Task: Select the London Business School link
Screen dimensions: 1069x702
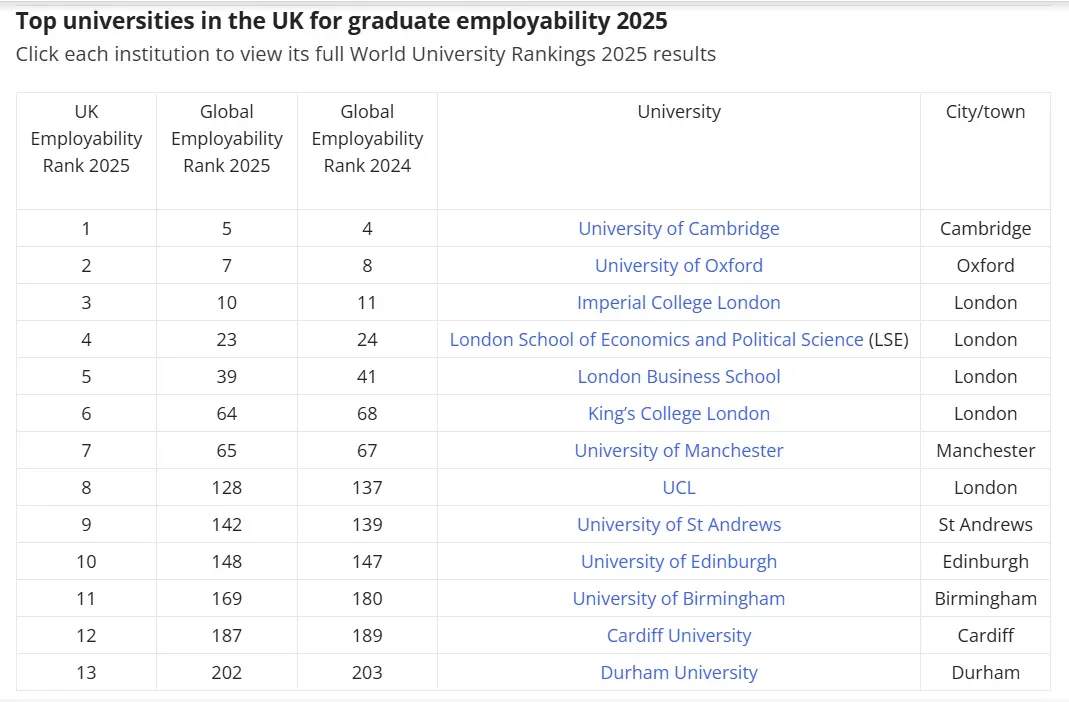Action: 678,377
